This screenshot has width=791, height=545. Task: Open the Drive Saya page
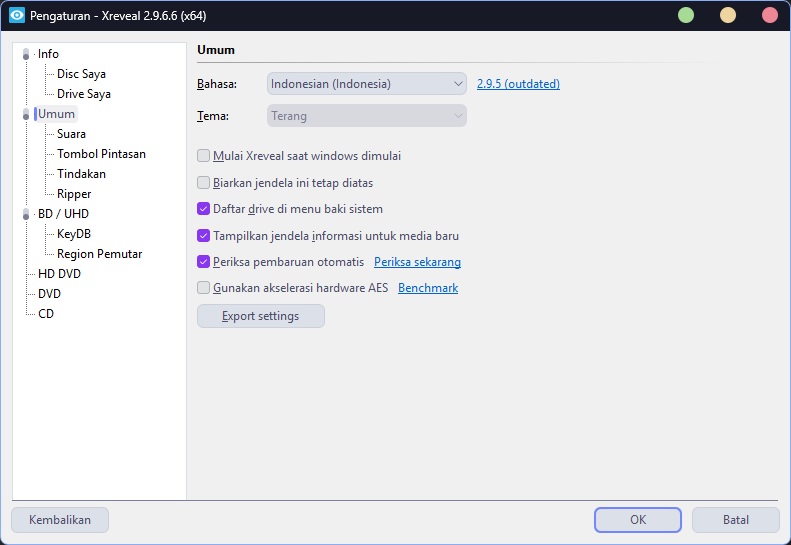click(84, 94)
